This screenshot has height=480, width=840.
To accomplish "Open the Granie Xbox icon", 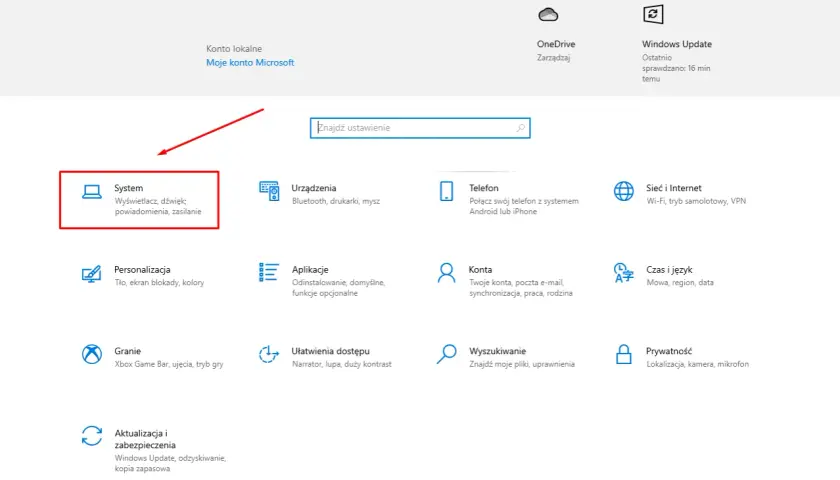I will [x=92, y=354].
